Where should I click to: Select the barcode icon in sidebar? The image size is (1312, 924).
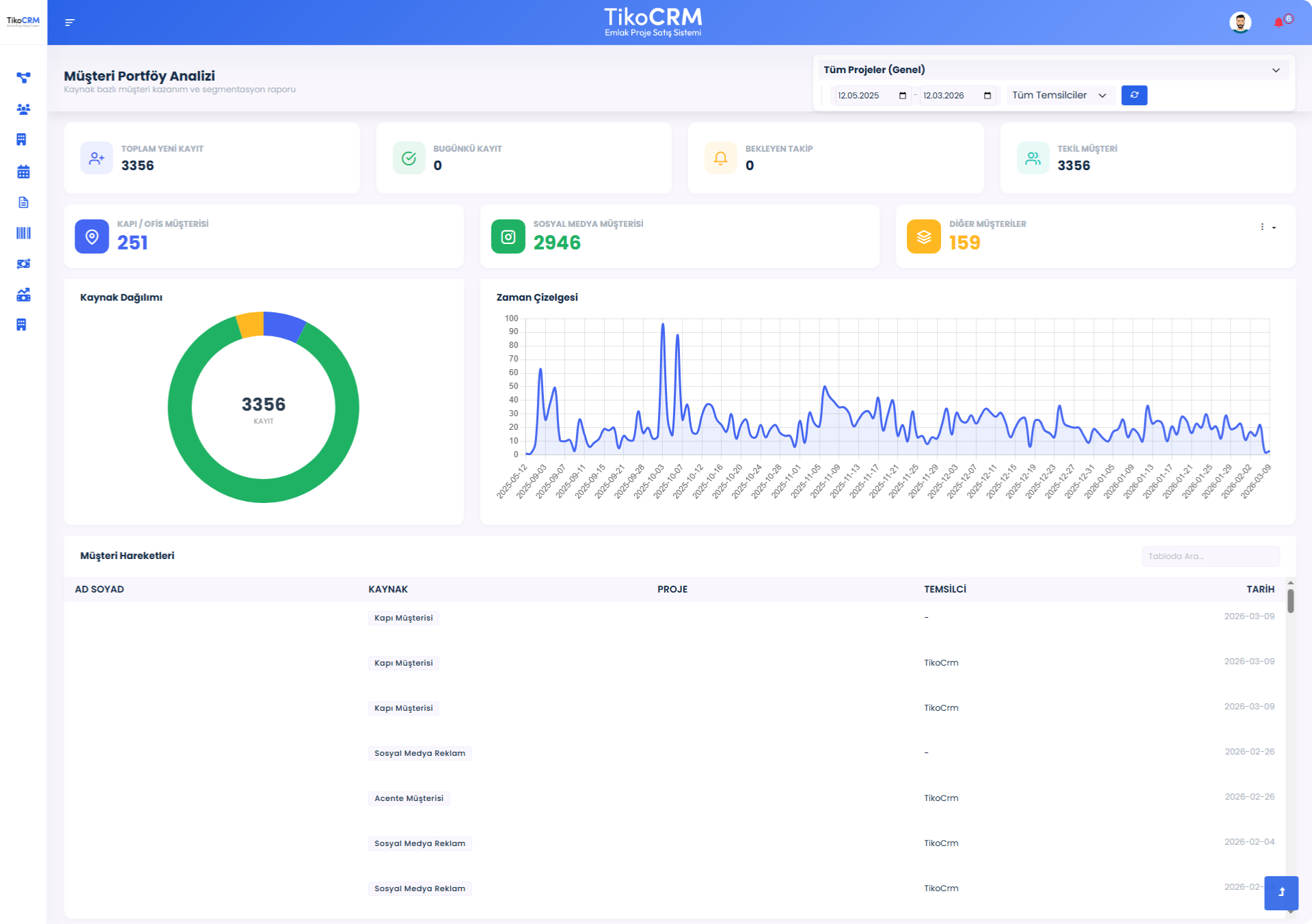click(23, 233)
